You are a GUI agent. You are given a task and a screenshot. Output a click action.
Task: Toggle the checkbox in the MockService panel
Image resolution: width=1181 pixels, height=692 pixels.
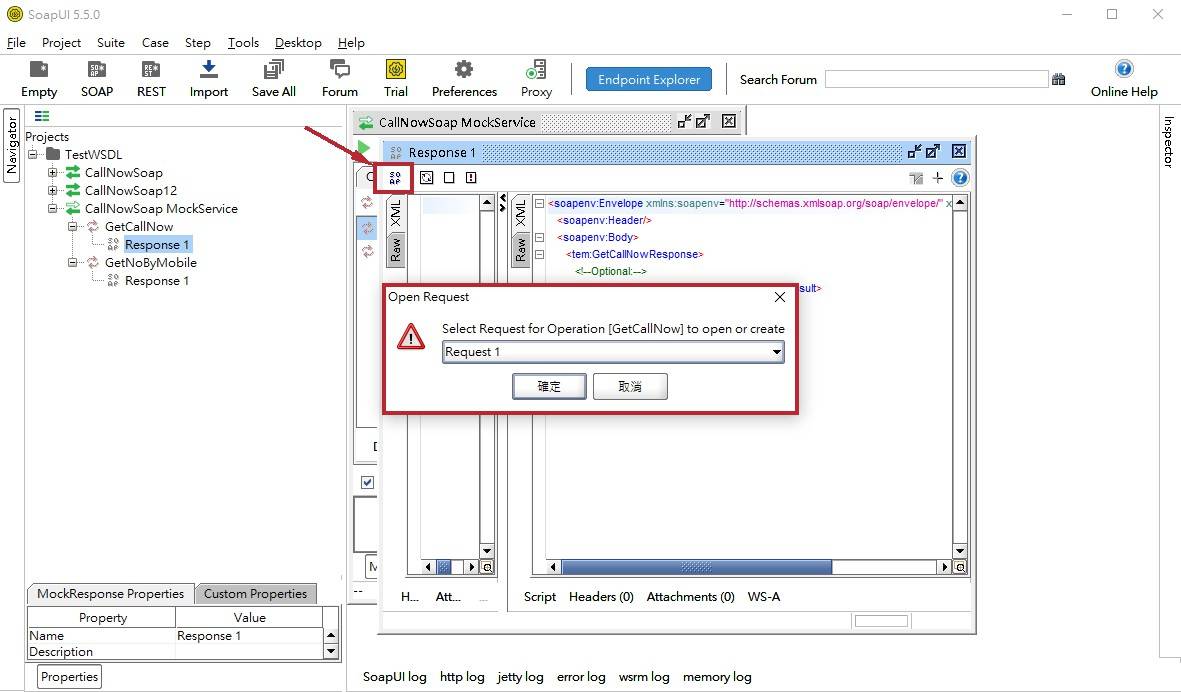[368, 483]
